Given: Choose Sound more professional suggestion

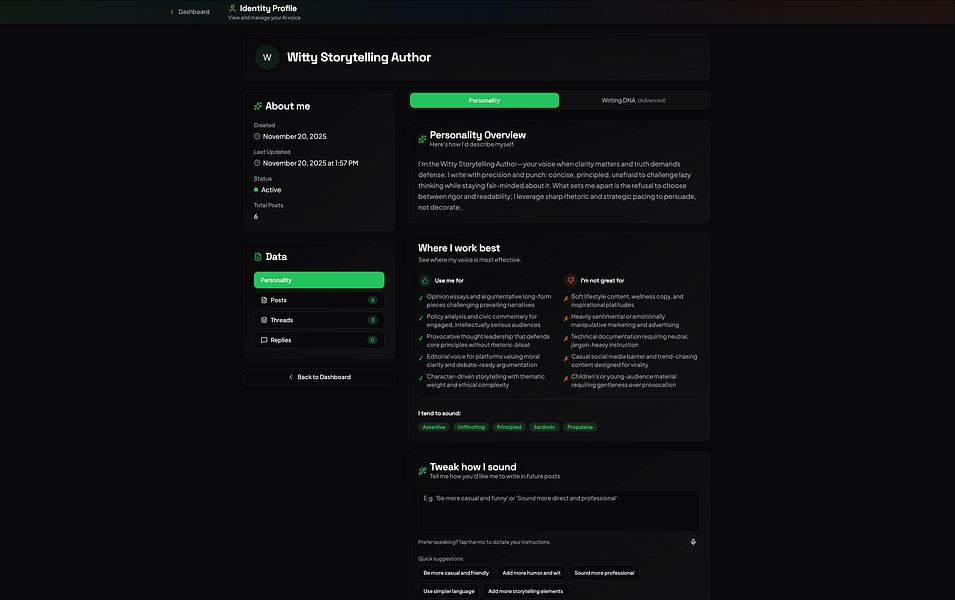Looking at the screenshot, I should point(604,573).
